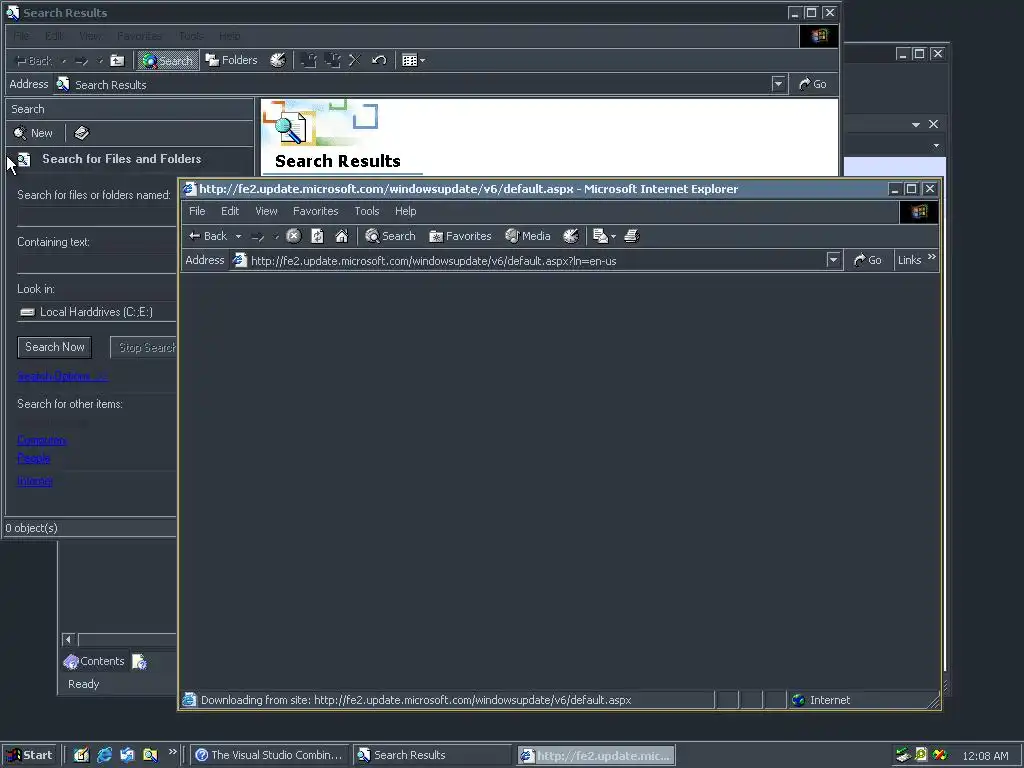
Task: Click the People link in search pane
Action: coord(33,458)
